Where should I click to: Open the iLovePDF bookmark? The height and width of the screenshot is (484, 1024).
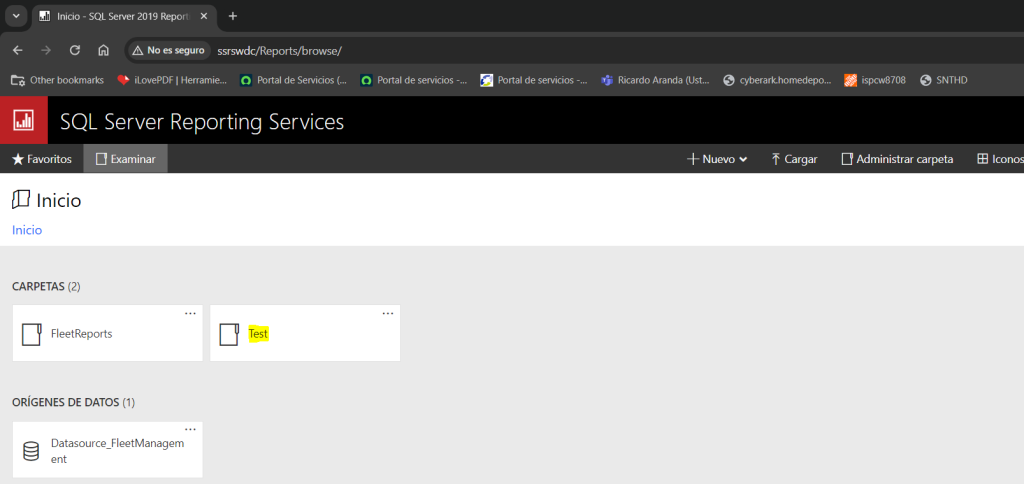point(172,80)
